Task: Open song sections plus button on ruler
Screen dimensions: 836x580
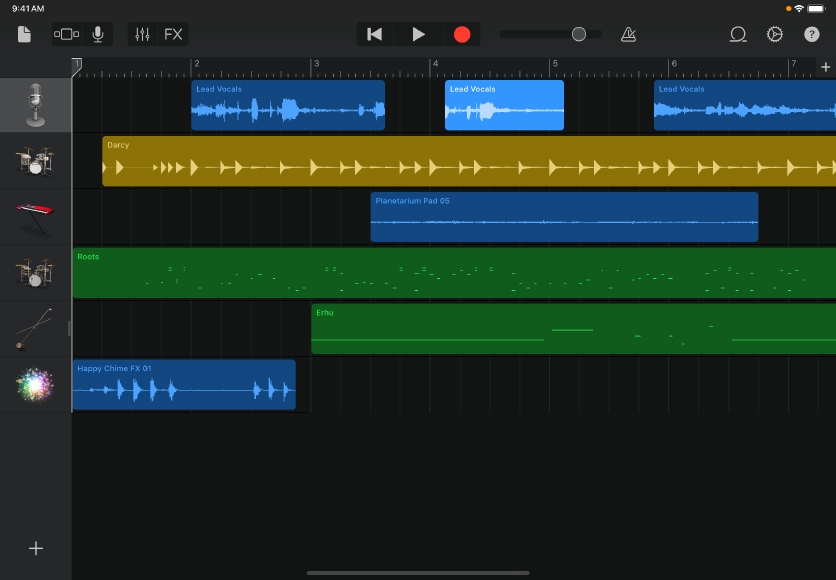Action: (825, 67)
